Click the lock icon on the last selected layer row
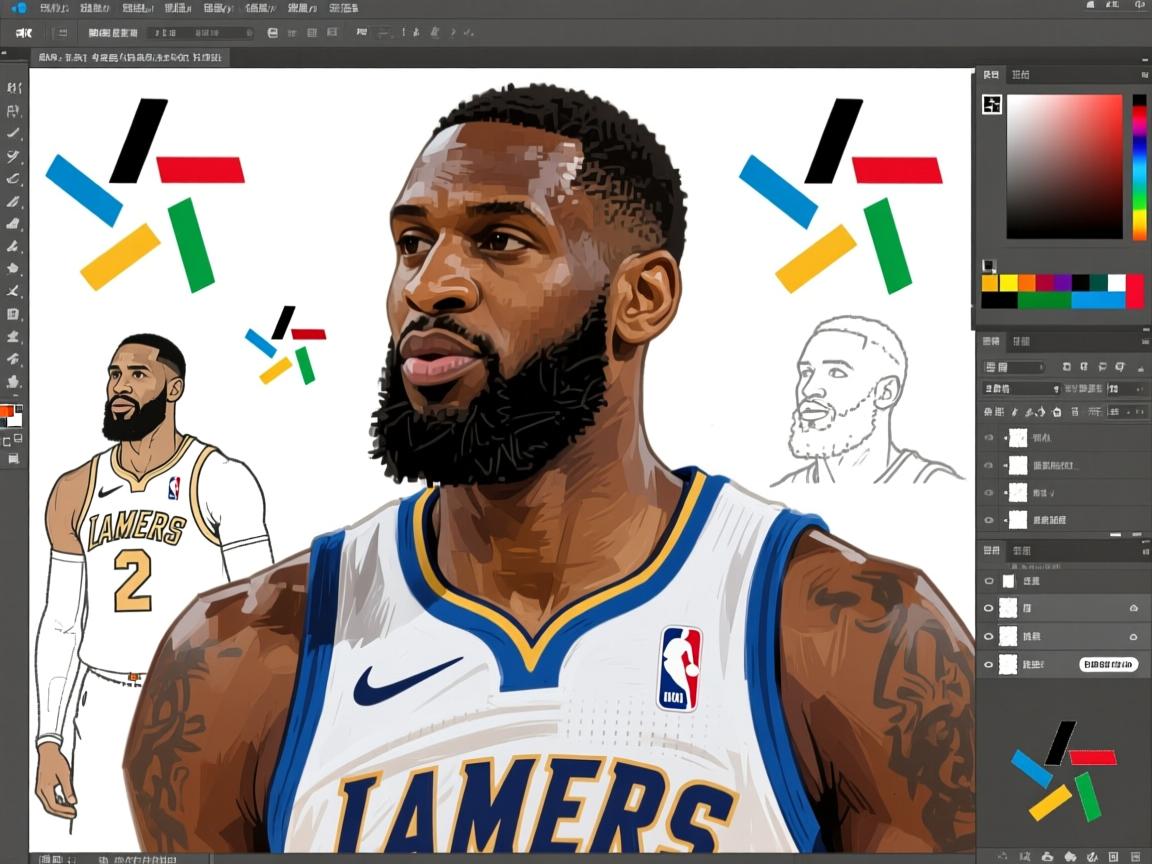The width and height of the screenshot is (1152, 864). point(1133,636)
